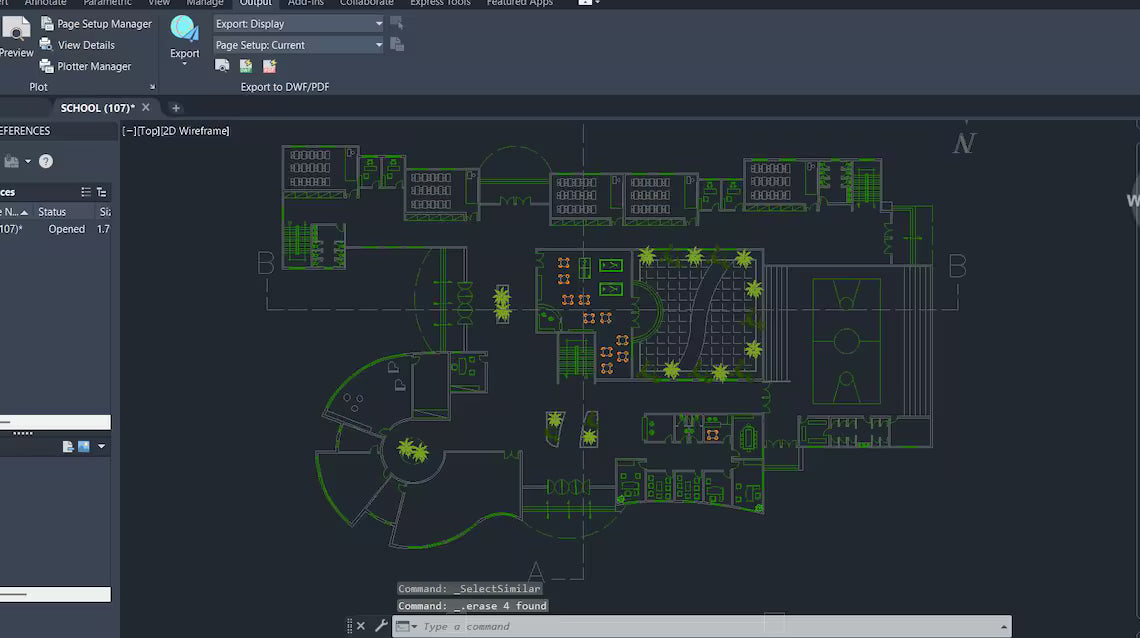
Task: Select the Output ribbon tab
Action: coord(255,3)
